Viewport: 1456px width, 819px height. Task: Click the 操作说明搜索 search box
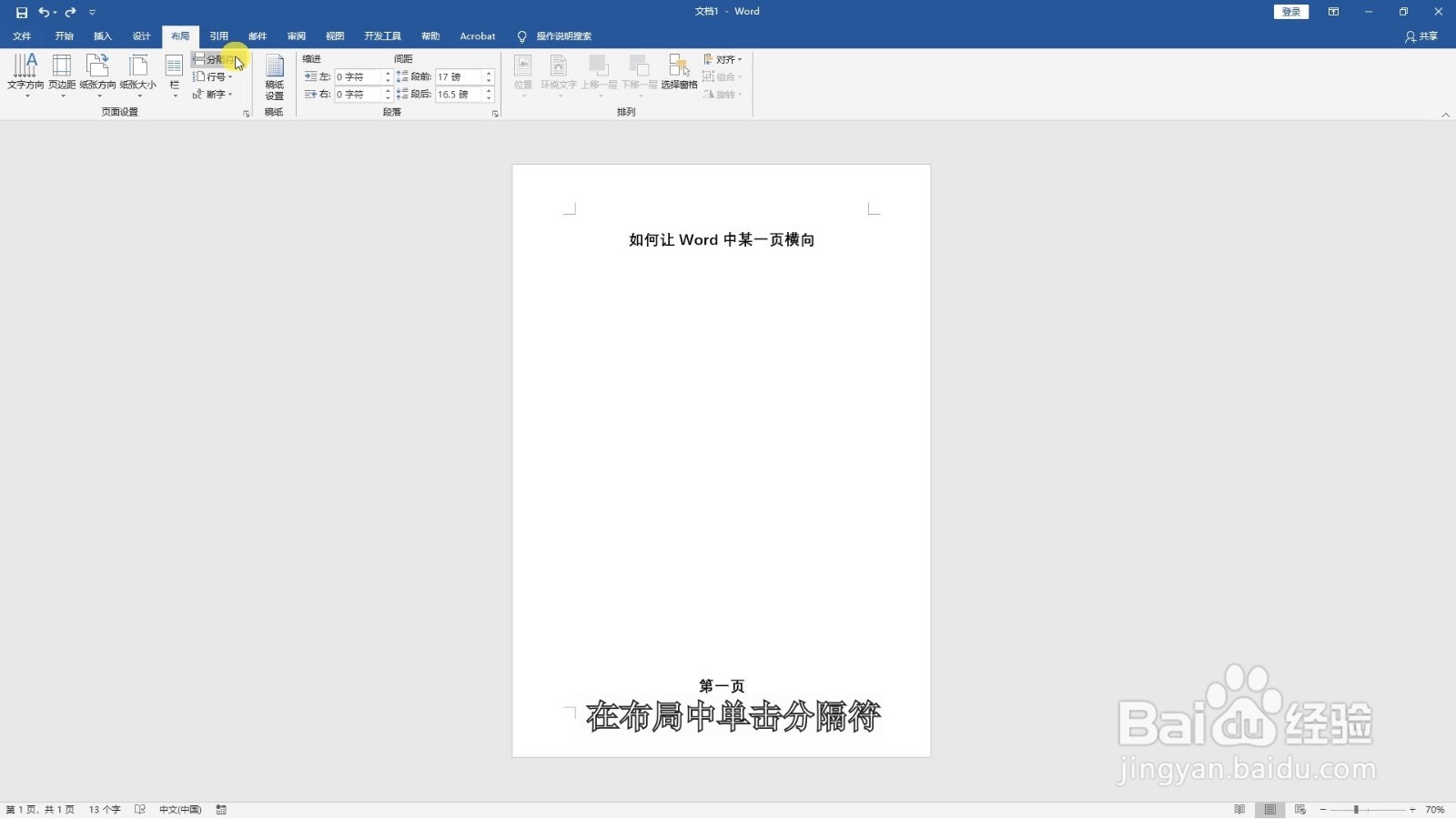pos(563,36)
